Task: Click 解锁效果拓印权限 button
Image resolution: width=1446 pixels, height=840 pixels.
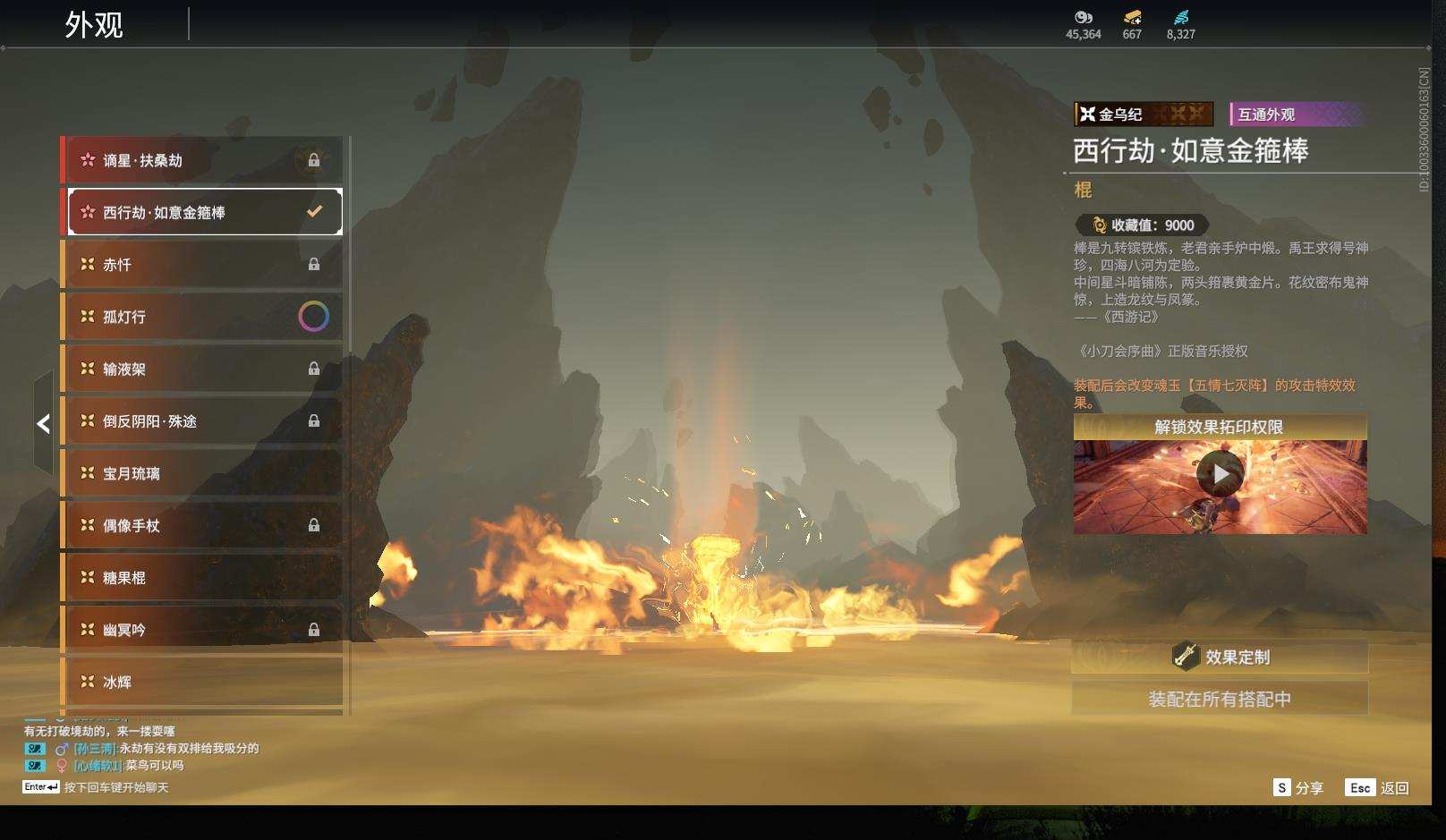Action: [1221, 427]
